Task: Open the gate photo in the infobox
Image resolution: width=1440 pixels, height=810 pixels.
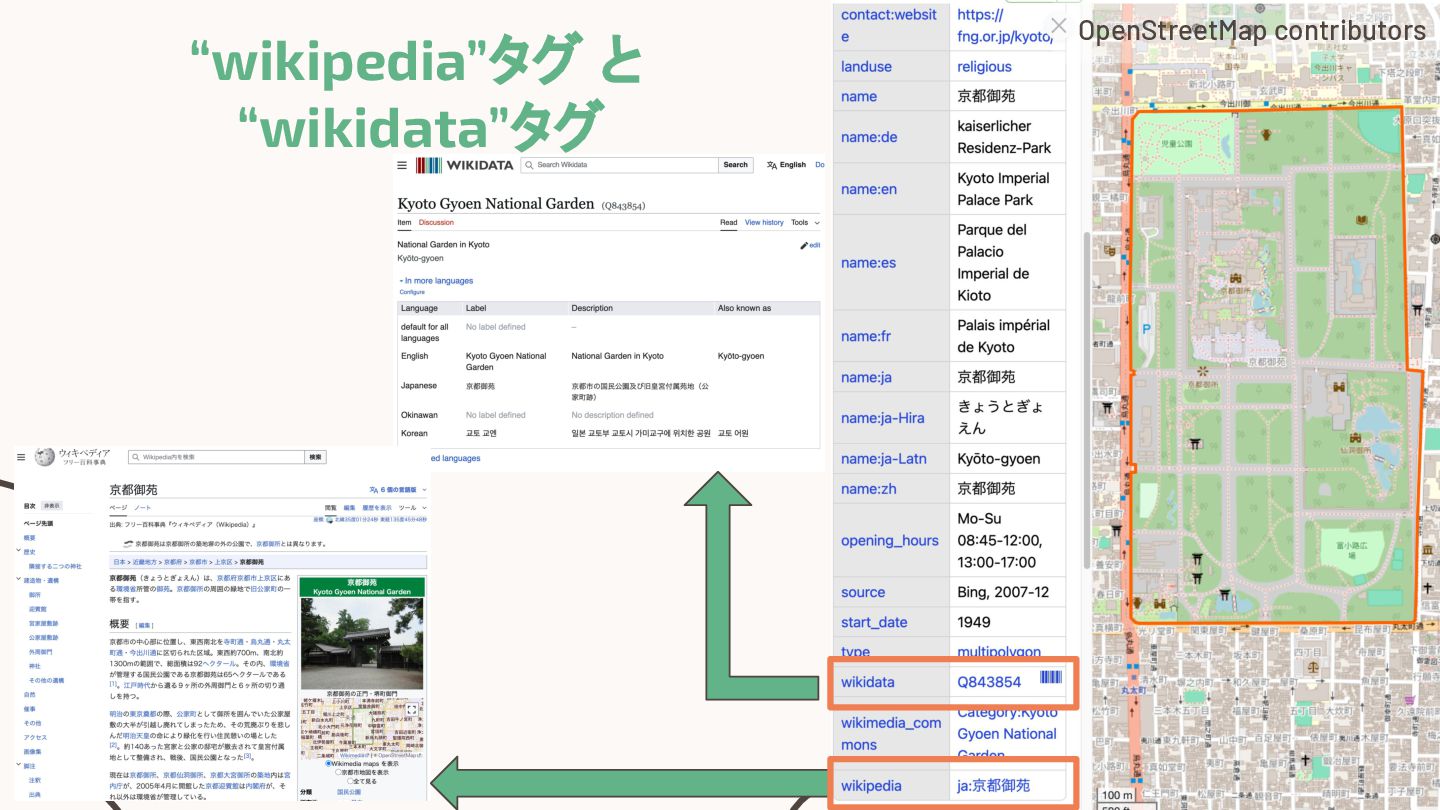Action: point(362,643)
